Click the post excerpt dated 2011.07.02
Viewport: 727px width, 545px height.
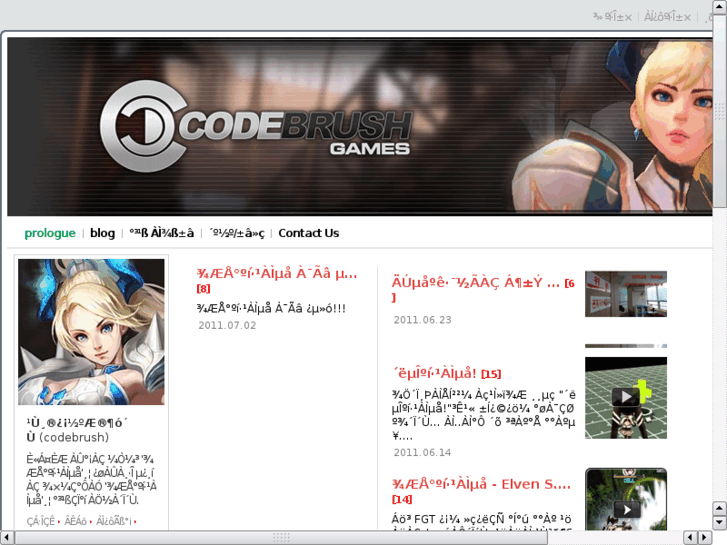point(271,308)
